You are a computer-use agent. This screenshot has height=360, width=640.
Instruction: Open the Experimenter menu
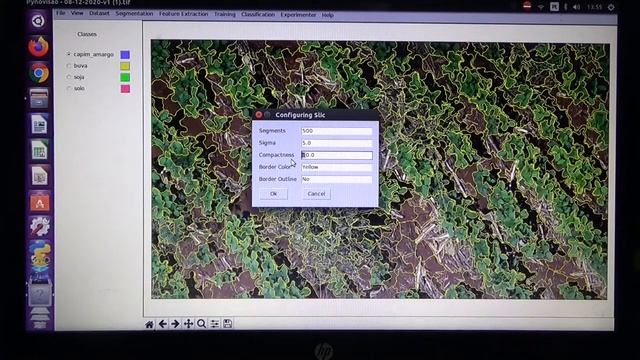298,15
